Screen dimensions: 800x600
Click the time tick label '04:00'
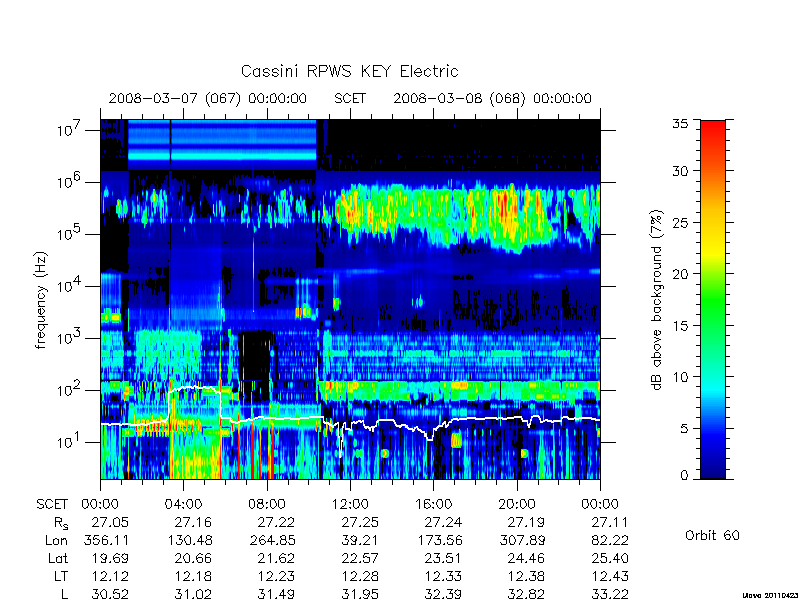pos(184,504)
